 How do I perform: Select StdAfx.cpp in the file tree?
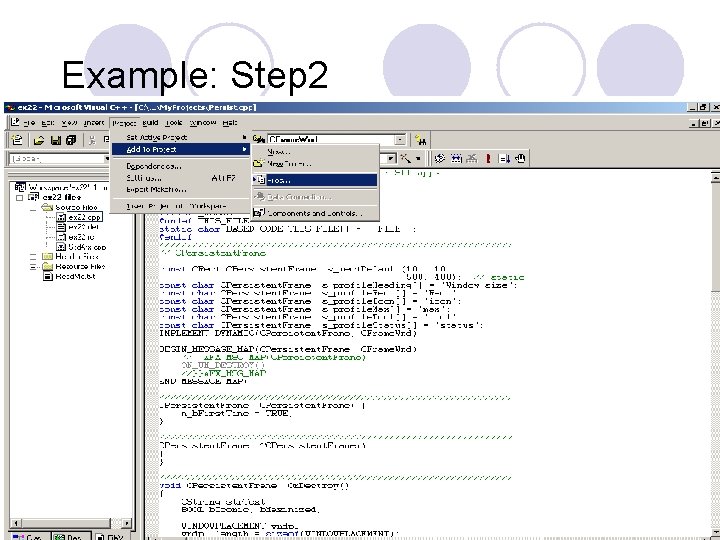[x=81, y=247]
